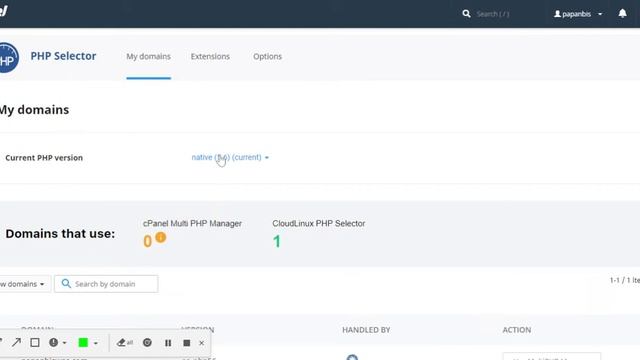Click the papanbis user avatar icon
The height and width of the screenshot is (360, 640).
coord(557,14)
